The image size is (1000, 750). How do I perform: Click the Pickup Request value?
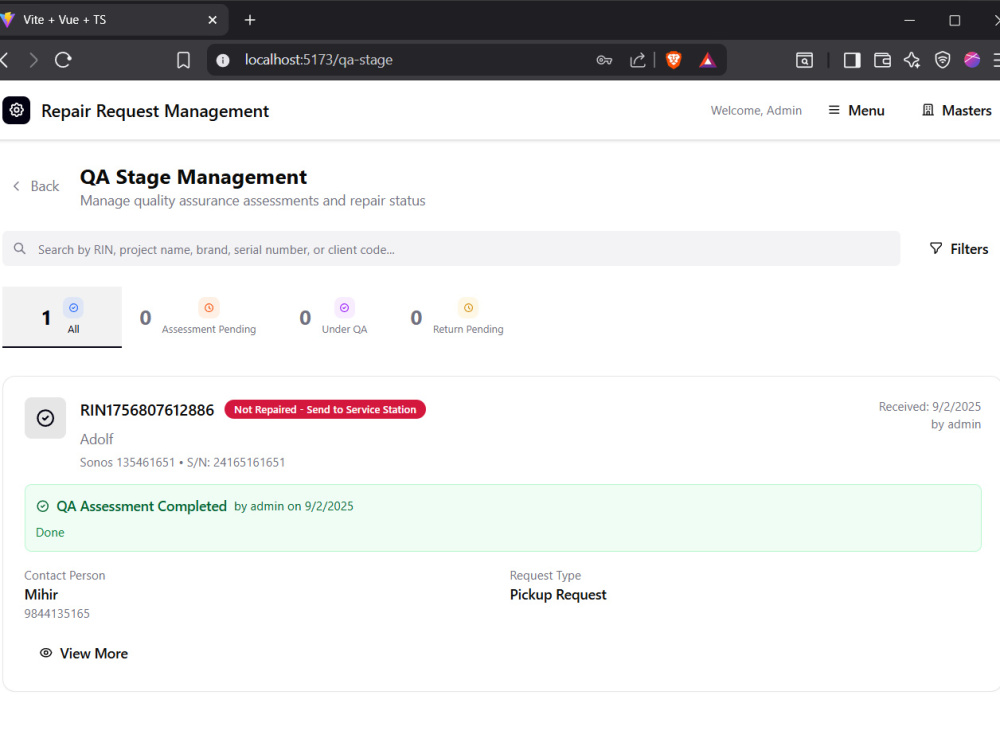click(x=558, y=594)
